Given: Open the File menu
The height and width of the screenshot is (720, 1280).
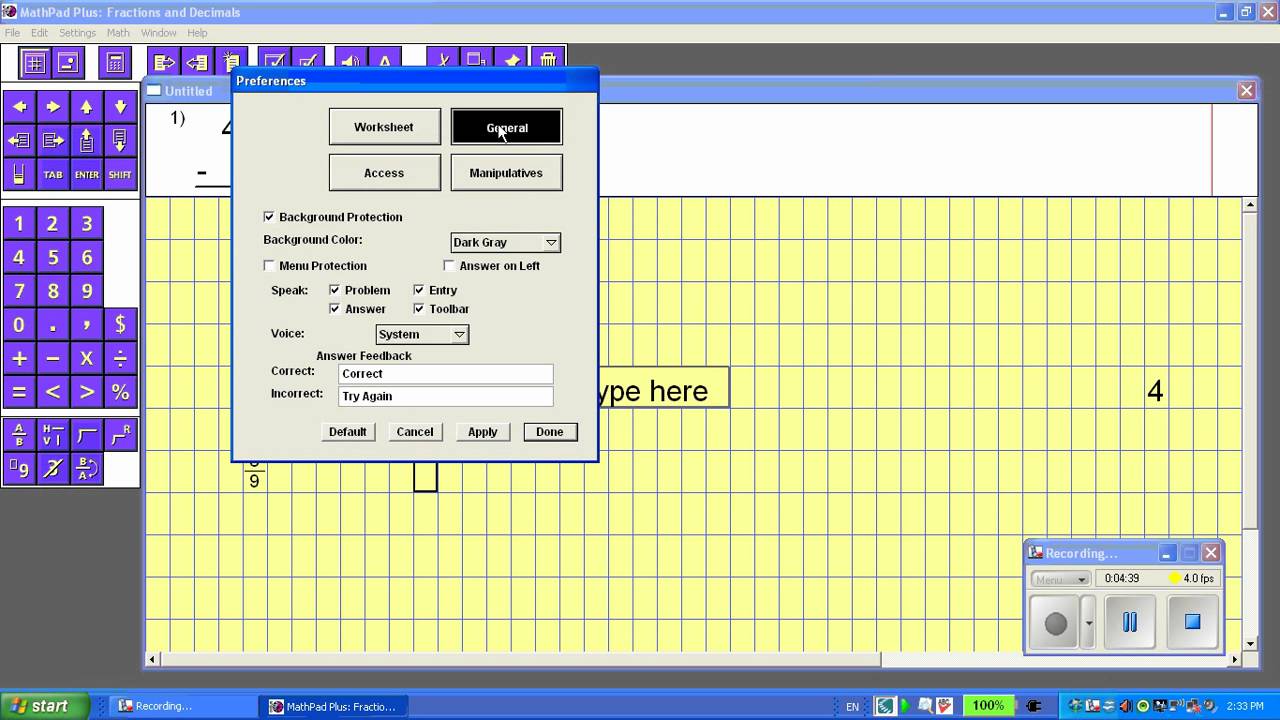Looking at the screenshot, I should 12,33.
